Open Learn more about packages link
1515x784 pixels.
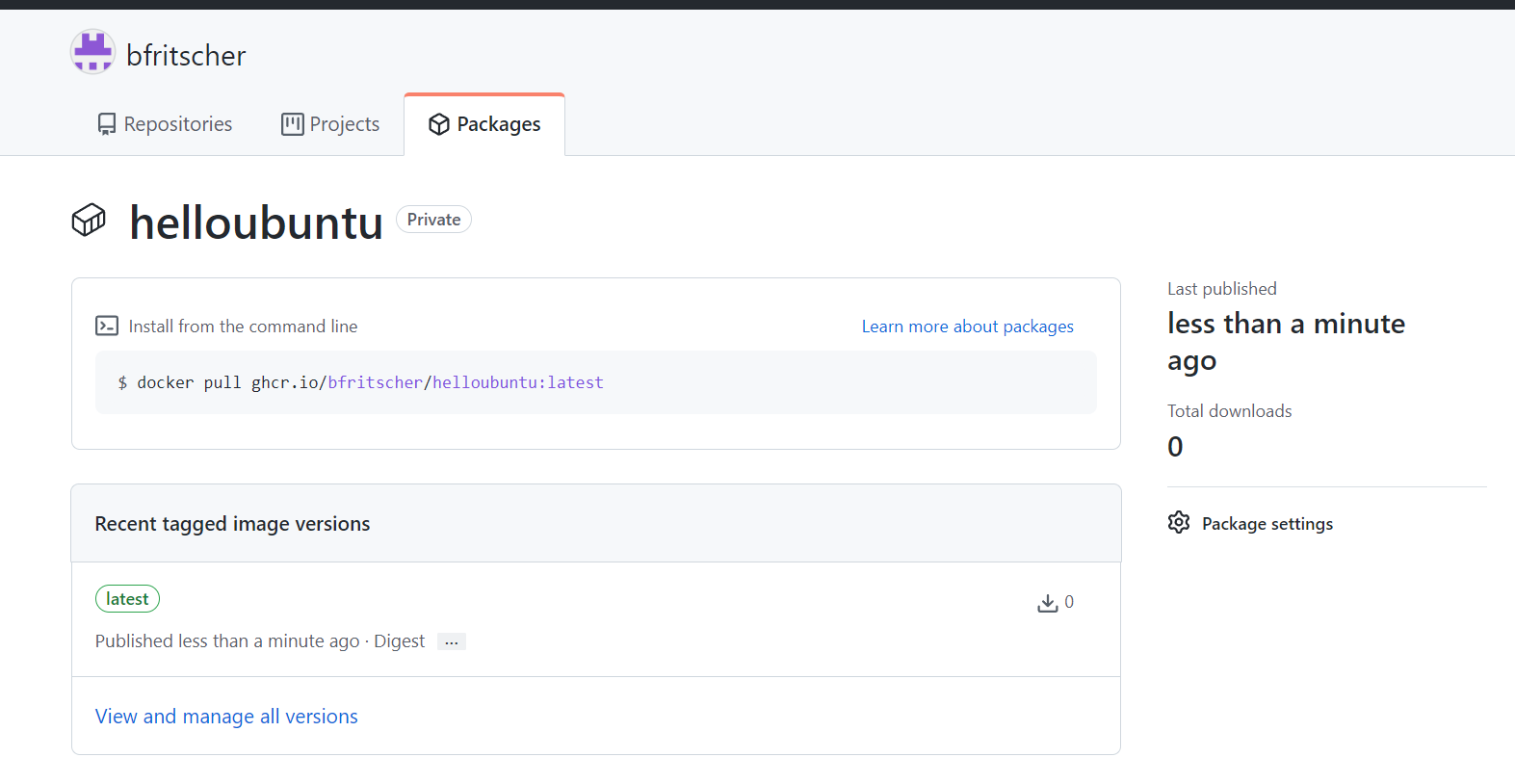tap(967, 327)
